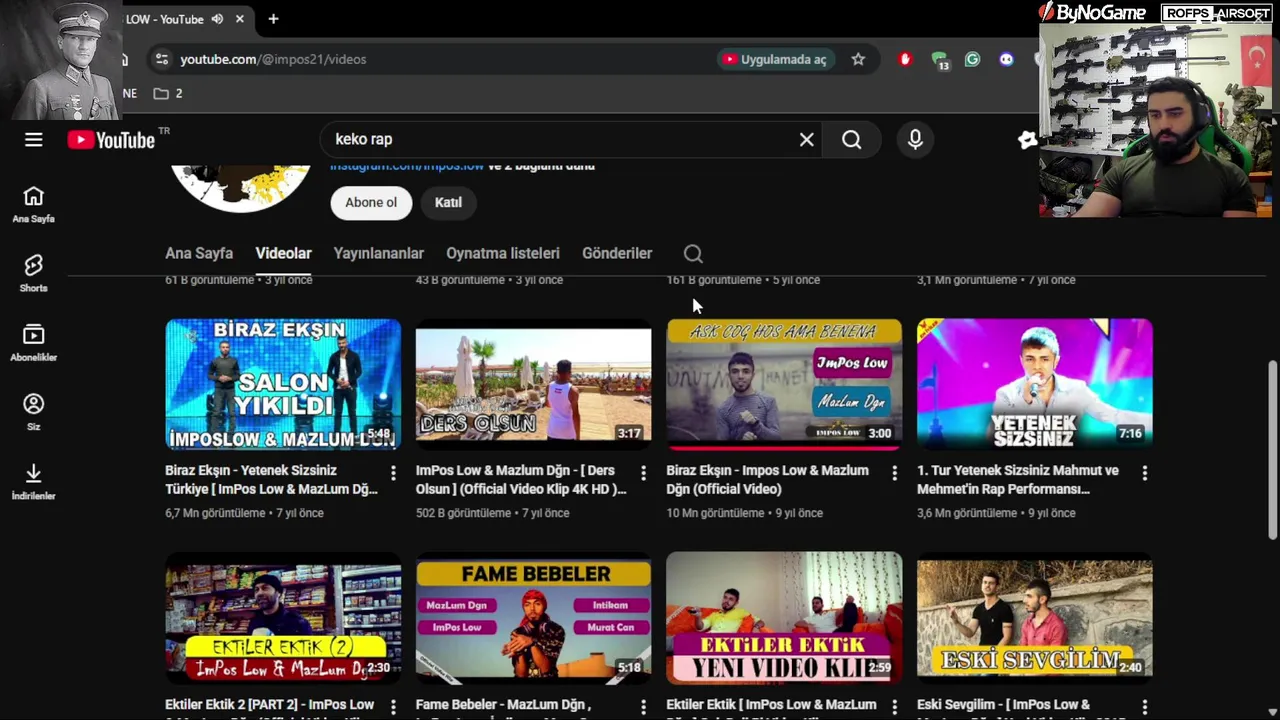1280x720 pixels.
Task: Play Eski Sevgilim thumbnail
Action: 1035,618
